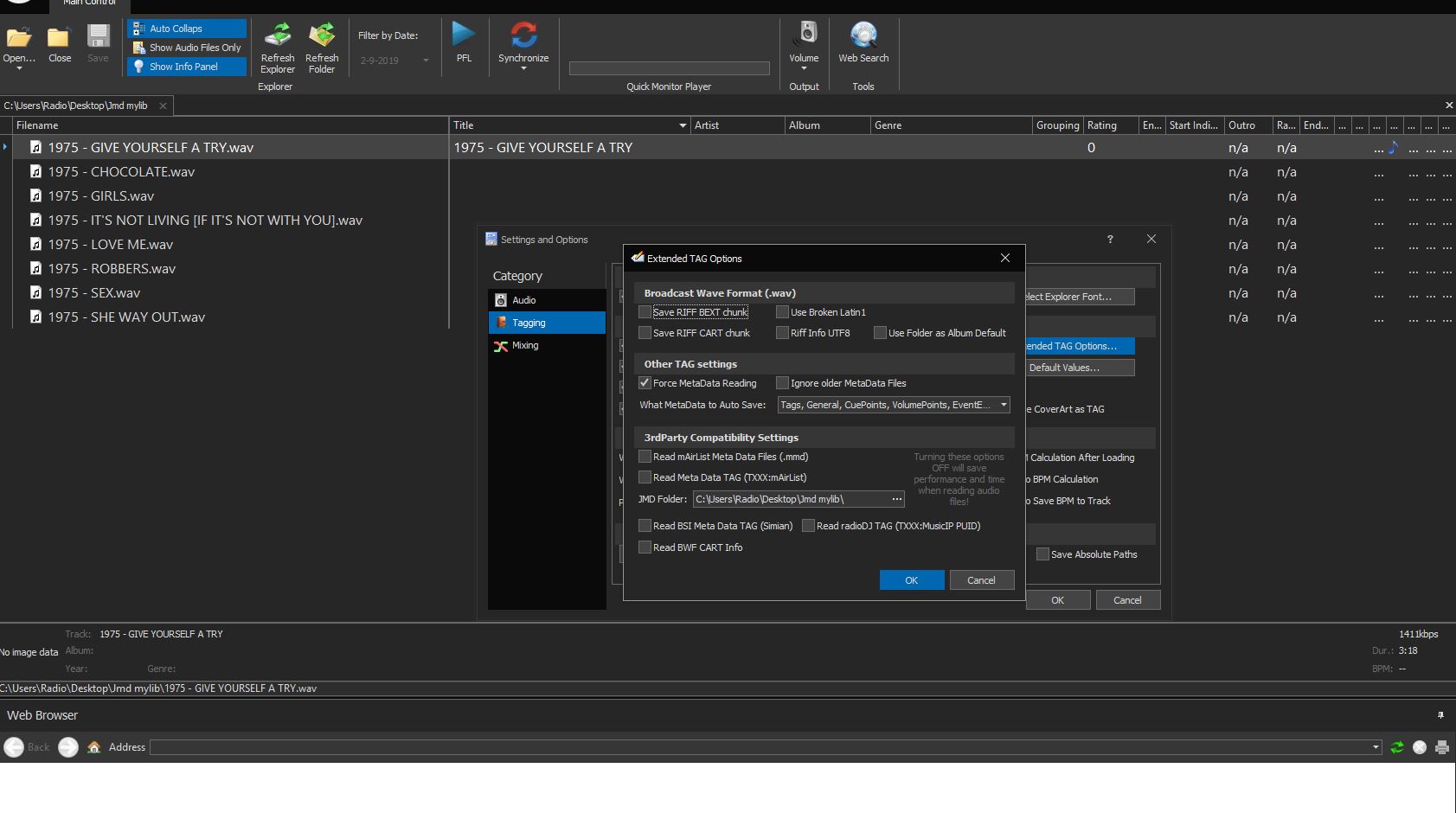Enable Read radioDJ TAG option
This screenshot has width=1456, height=813.
tap(808, 526)
